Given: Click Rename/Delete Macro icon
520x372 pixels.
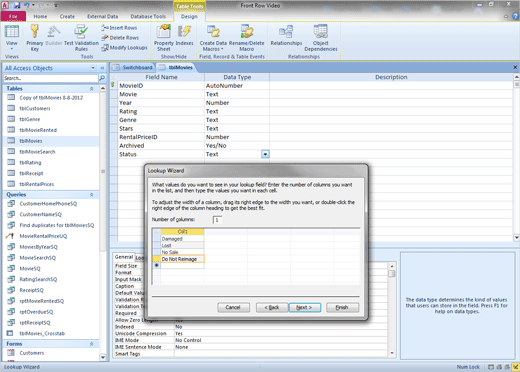Looking at the screenshot, I should (x=247, y=38).
